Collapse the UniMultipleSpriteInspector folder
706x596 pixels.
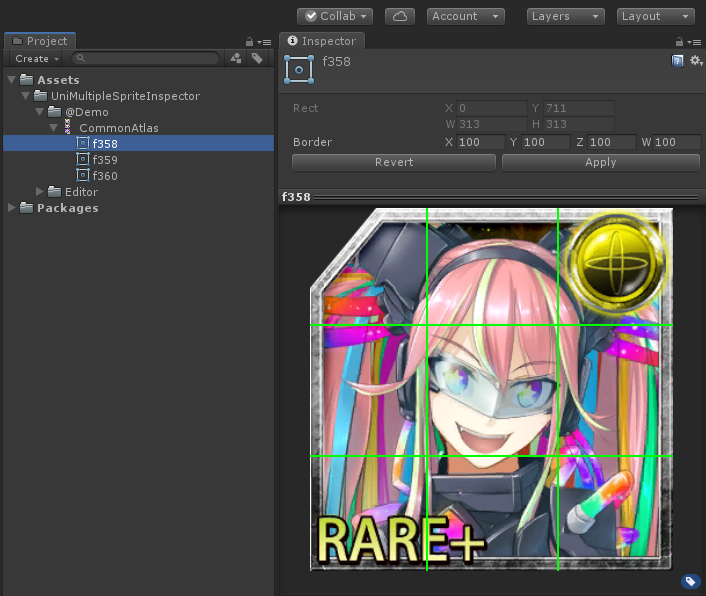(26, 96)
